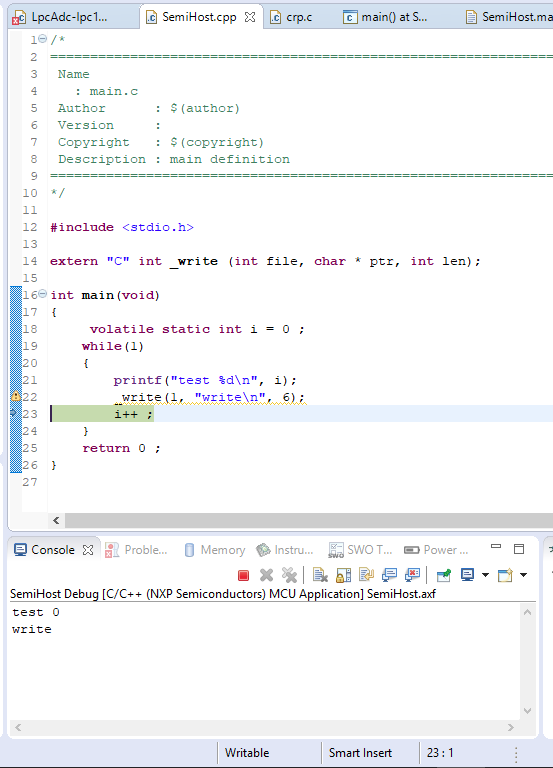Close the Console tab
Screen dimensions: 553x768
coord(88,550)
